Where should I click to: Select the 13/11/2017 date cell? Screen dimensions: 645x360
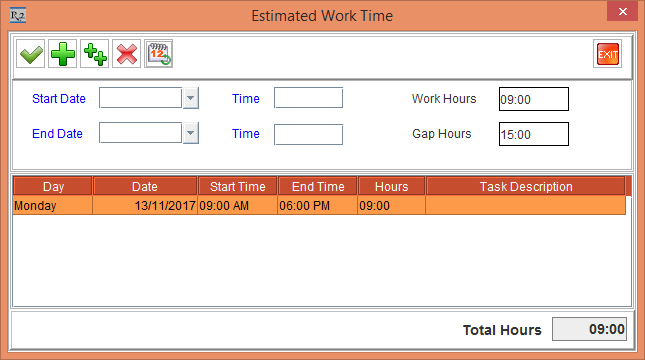tap(145, 205)
